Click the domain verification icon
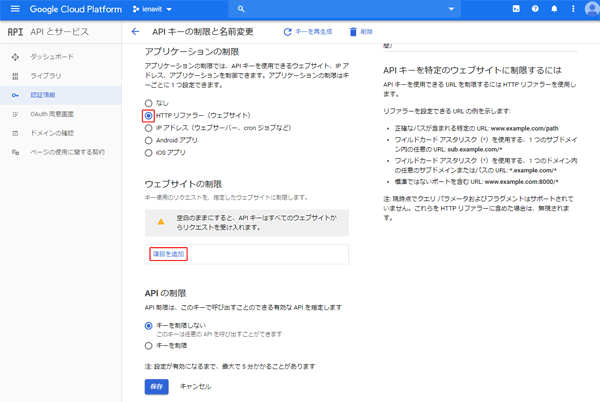600x402 pixels. (15, 133)
